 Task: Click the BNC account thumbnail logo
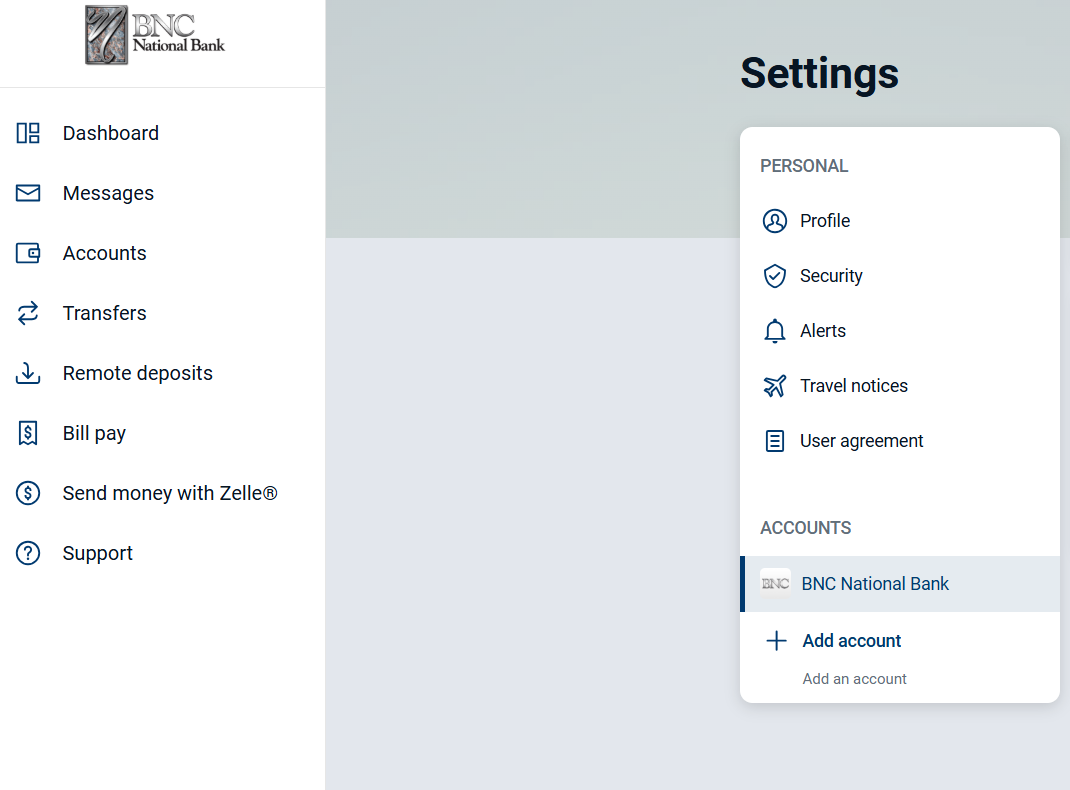tap(775, 584)
